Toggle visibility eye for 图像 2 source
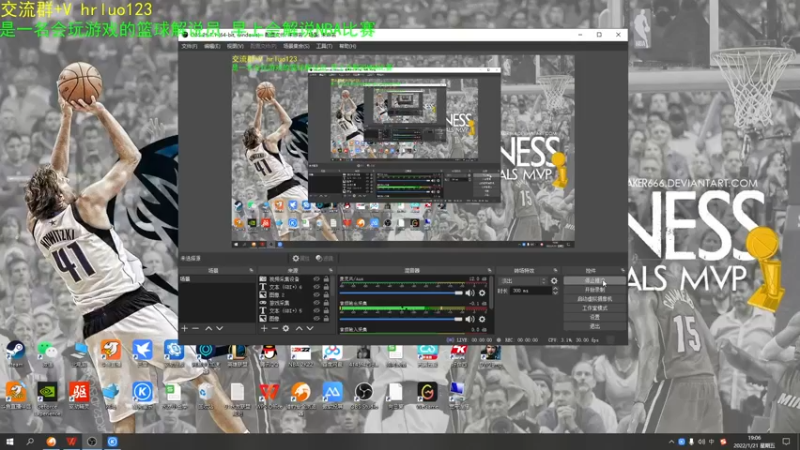Screen dimensions: 800x450 316,294
